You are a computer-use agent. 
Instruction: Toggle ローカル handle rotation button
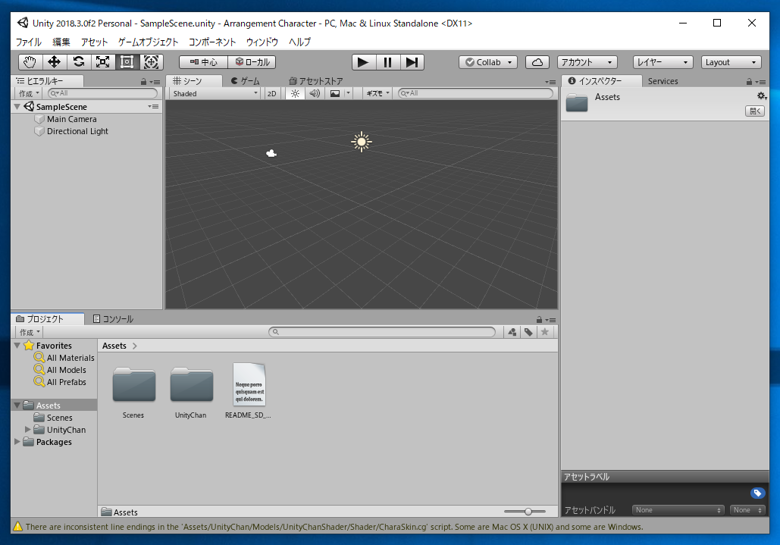(252, 62)
